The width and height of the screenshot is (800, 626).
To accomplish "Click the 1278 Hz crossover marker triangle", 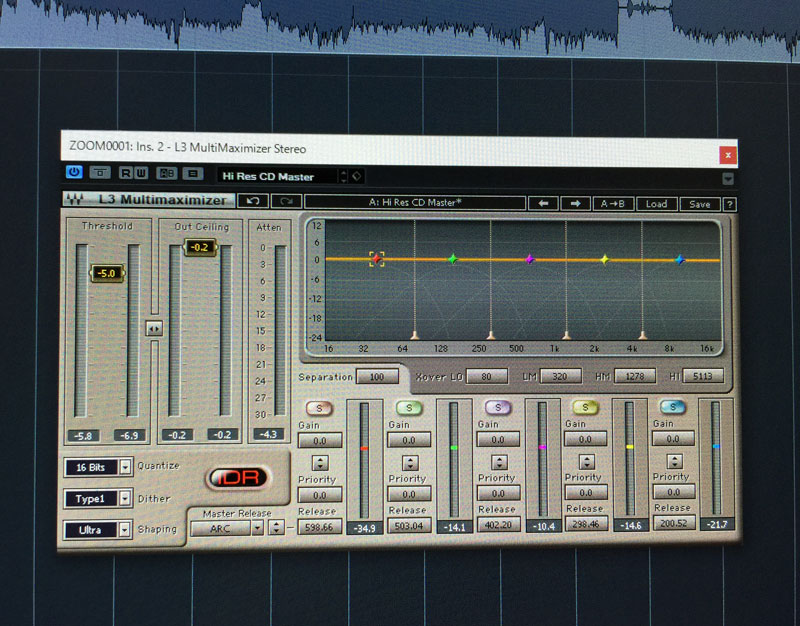I will (x=566, y=335).
